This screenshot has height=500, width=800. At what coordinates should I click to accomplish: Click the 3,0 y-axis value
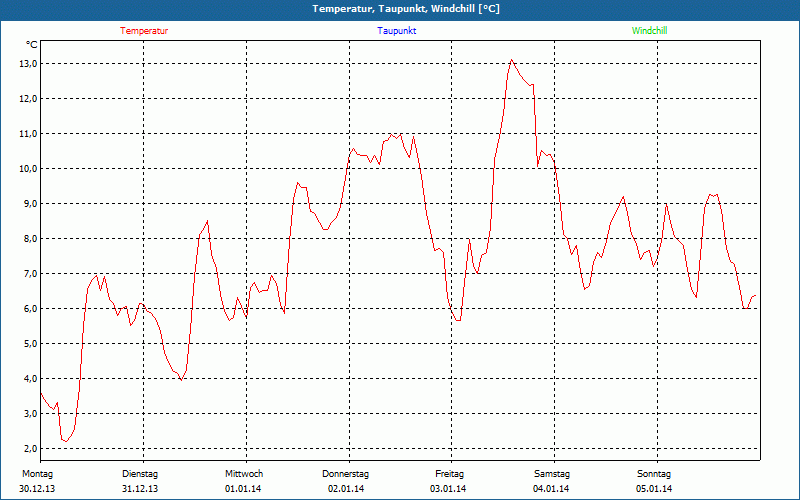[x=31, y=414]
